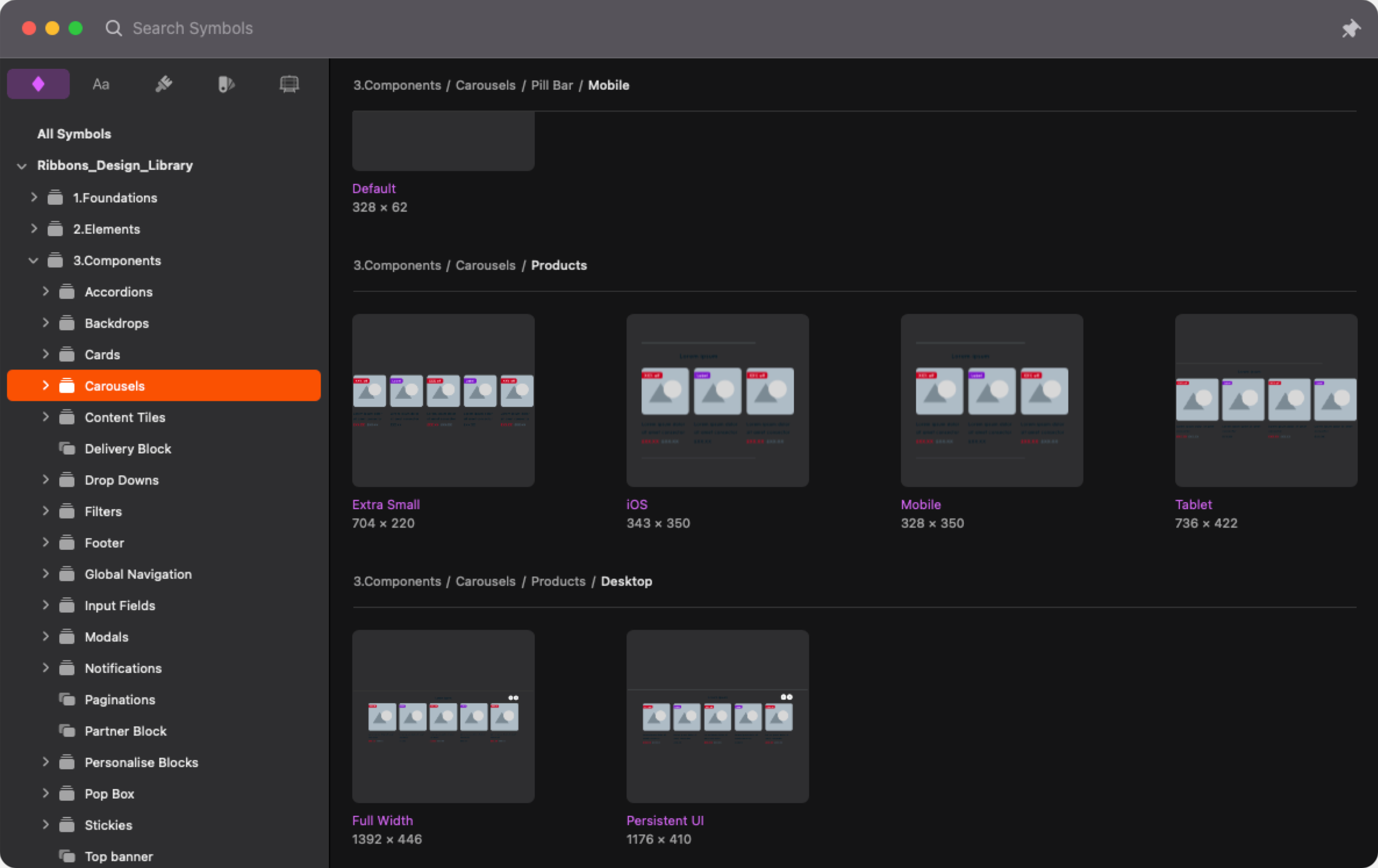
Task: Click the Top banner group icon
Action: 67,856
